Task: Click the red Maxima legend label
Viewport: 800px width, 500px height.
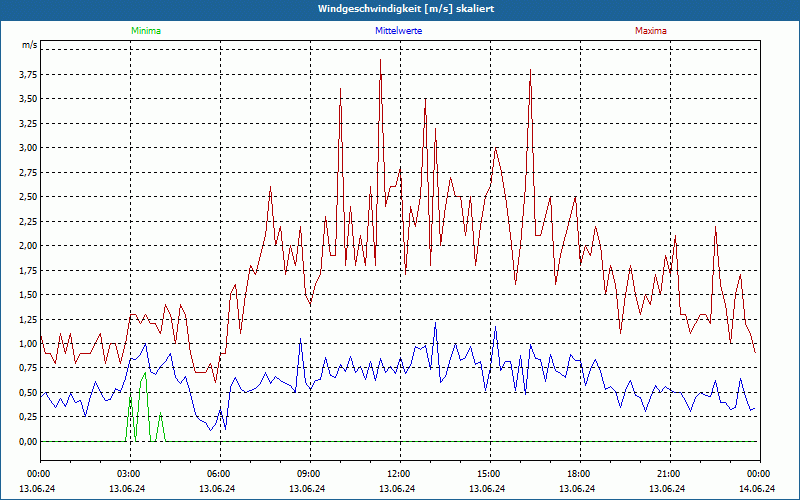Action: 651,31
